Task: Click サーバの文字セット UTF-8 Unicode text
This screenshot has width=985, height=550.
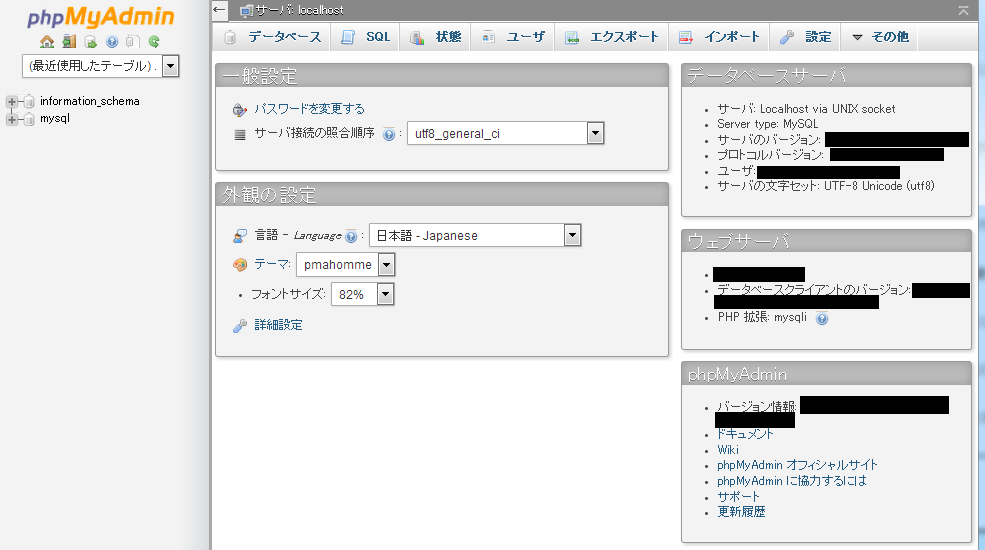Action: pyautogui.click(x=826, y=186)
